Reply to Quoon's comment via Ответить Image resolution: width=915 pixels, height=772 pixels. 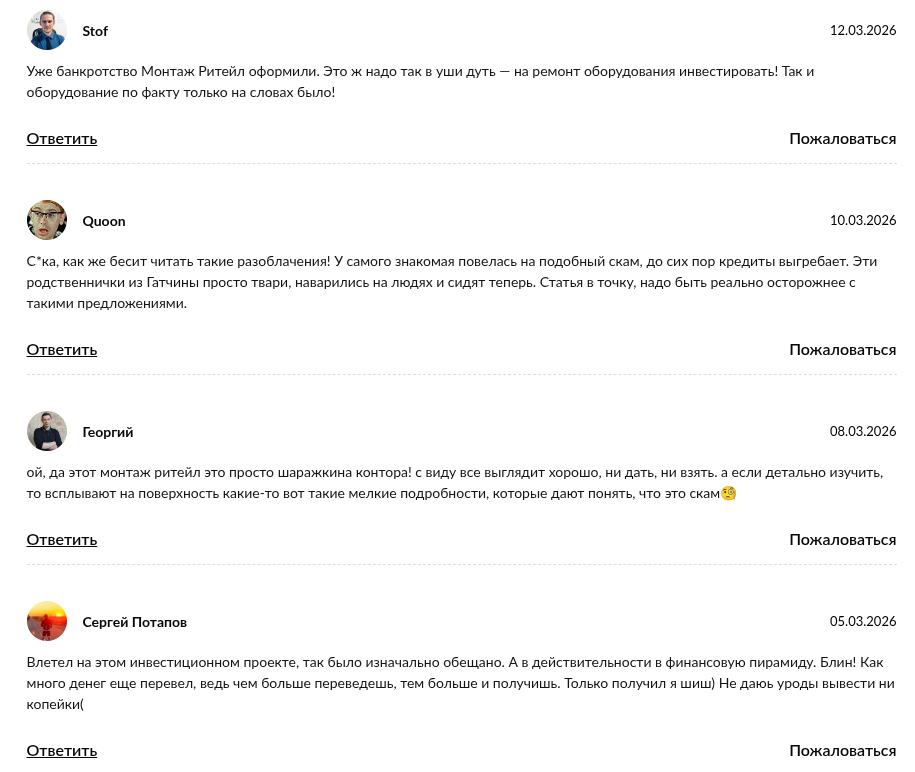pyautogui.click(x=62, y=350)
